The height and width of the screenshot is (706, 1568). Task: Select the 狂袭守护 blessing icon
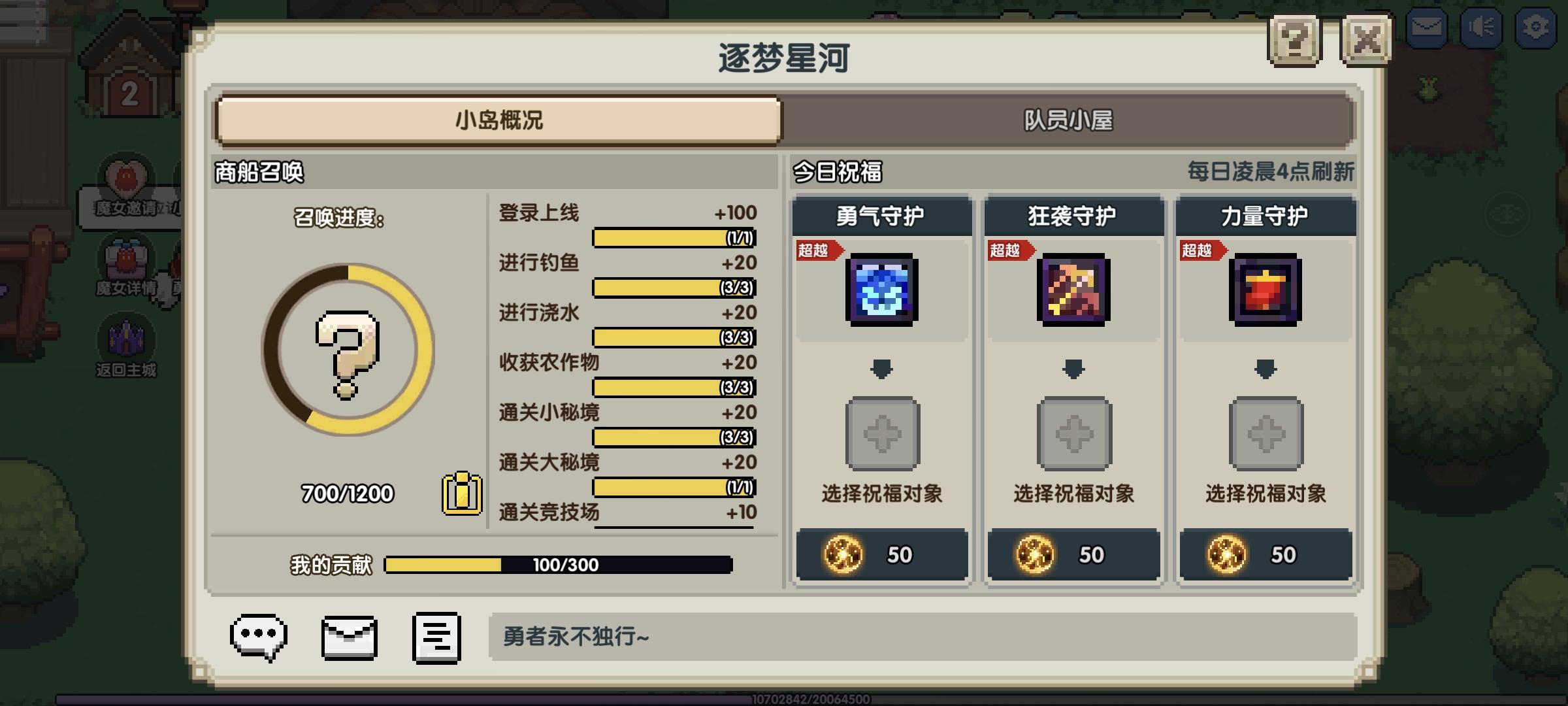[x=1073, y=290]
